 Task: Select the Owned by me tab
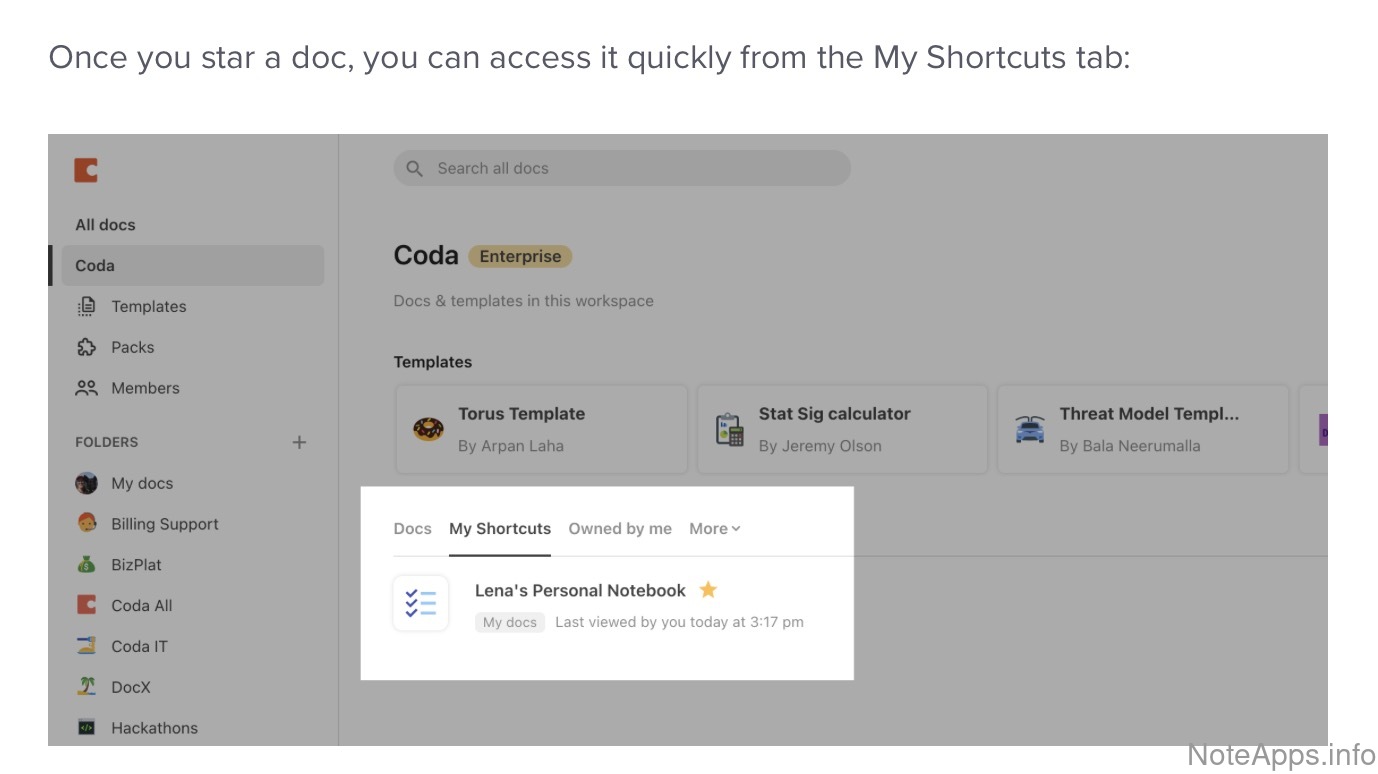tap(620, 529)
